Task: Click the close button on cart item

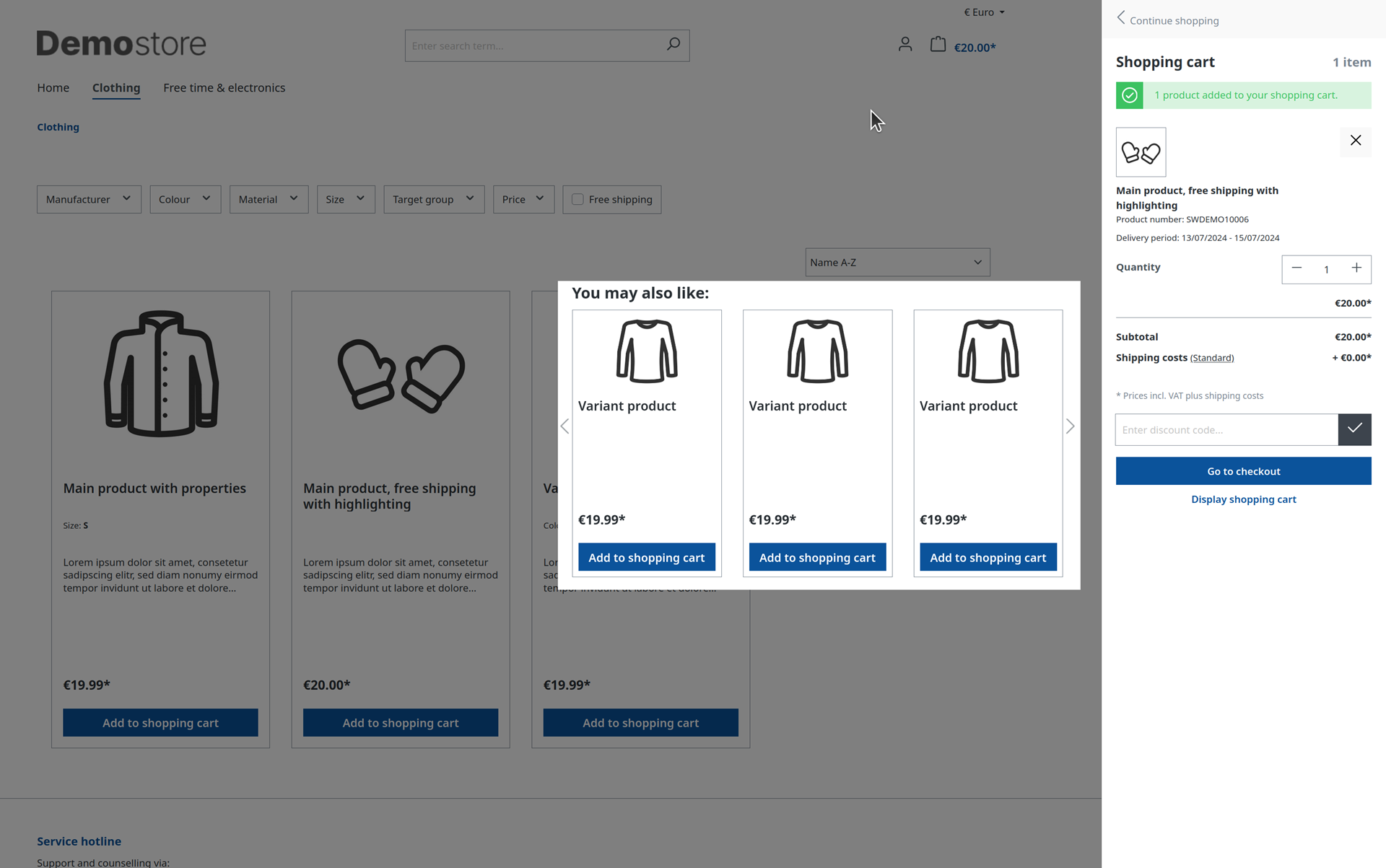Action: 1355,140
